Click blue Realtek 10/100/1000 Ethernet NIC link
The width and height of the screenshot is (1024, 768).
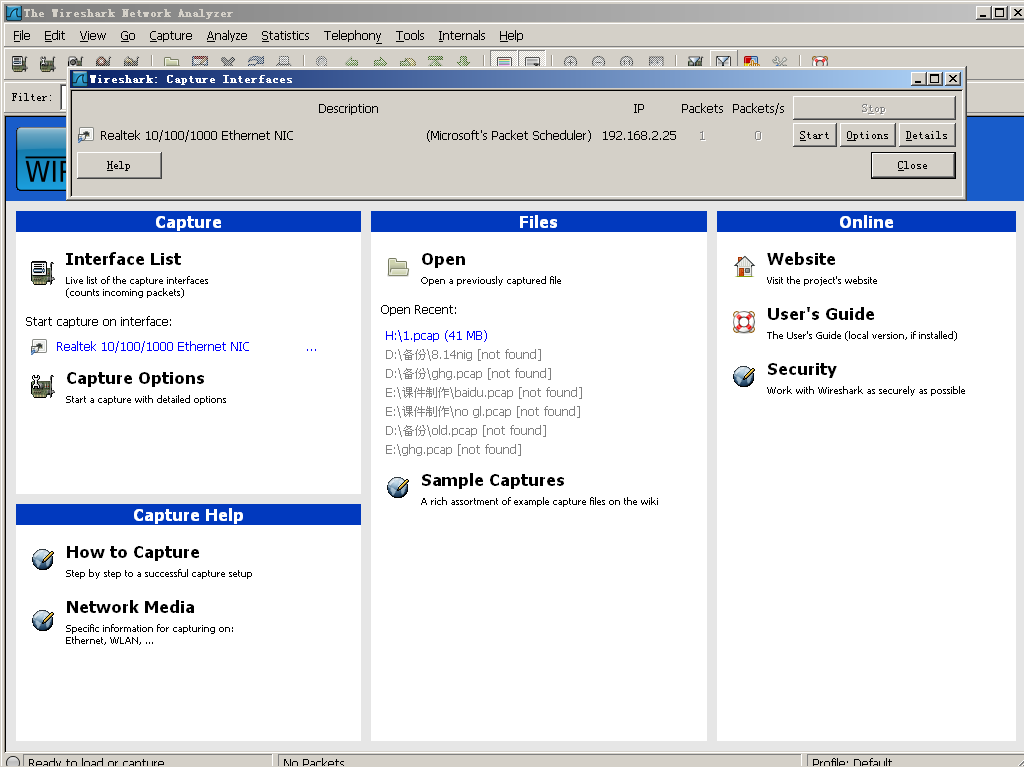(x=153, y=347)
